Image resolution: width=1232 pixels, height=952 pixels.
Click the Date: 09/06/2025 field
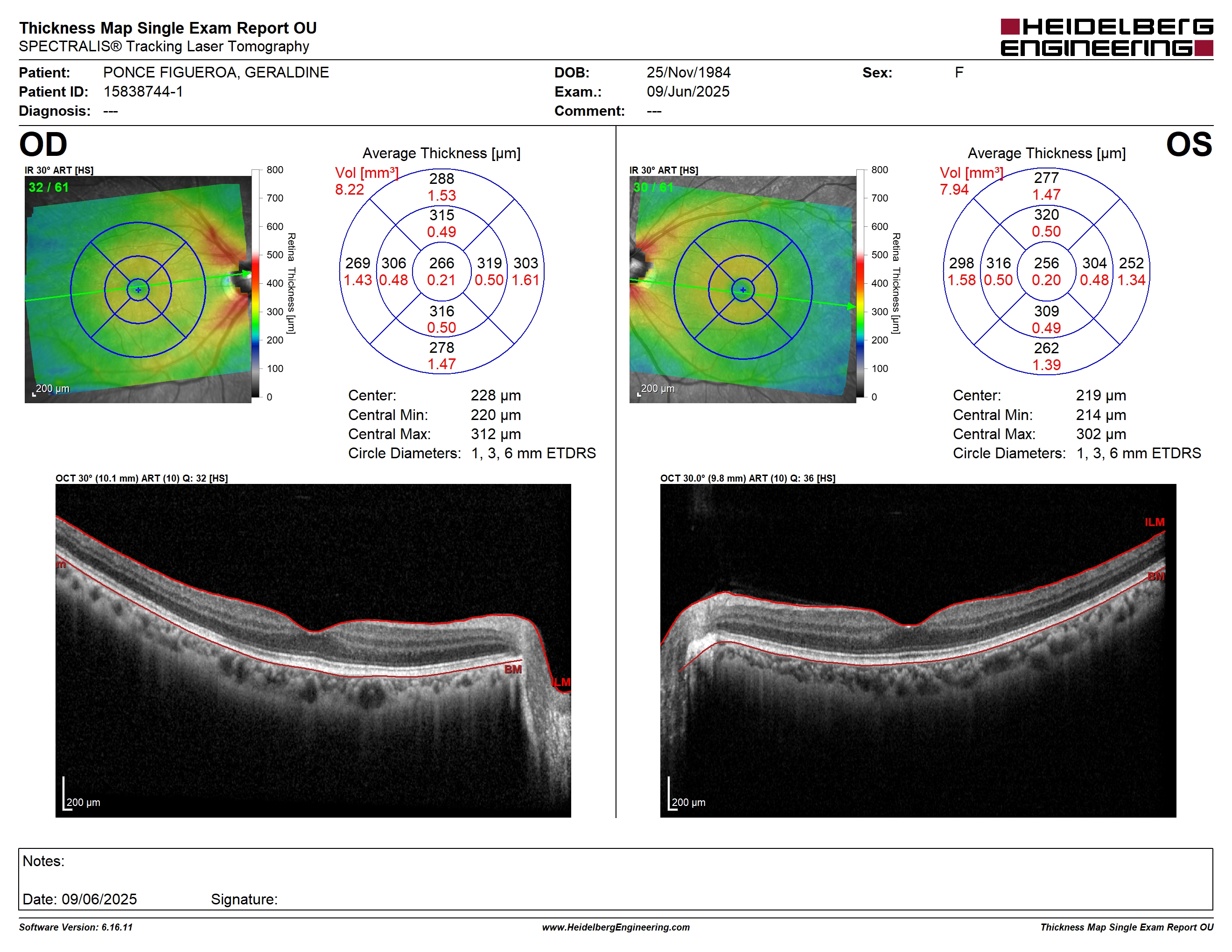[x=79, y=899]
